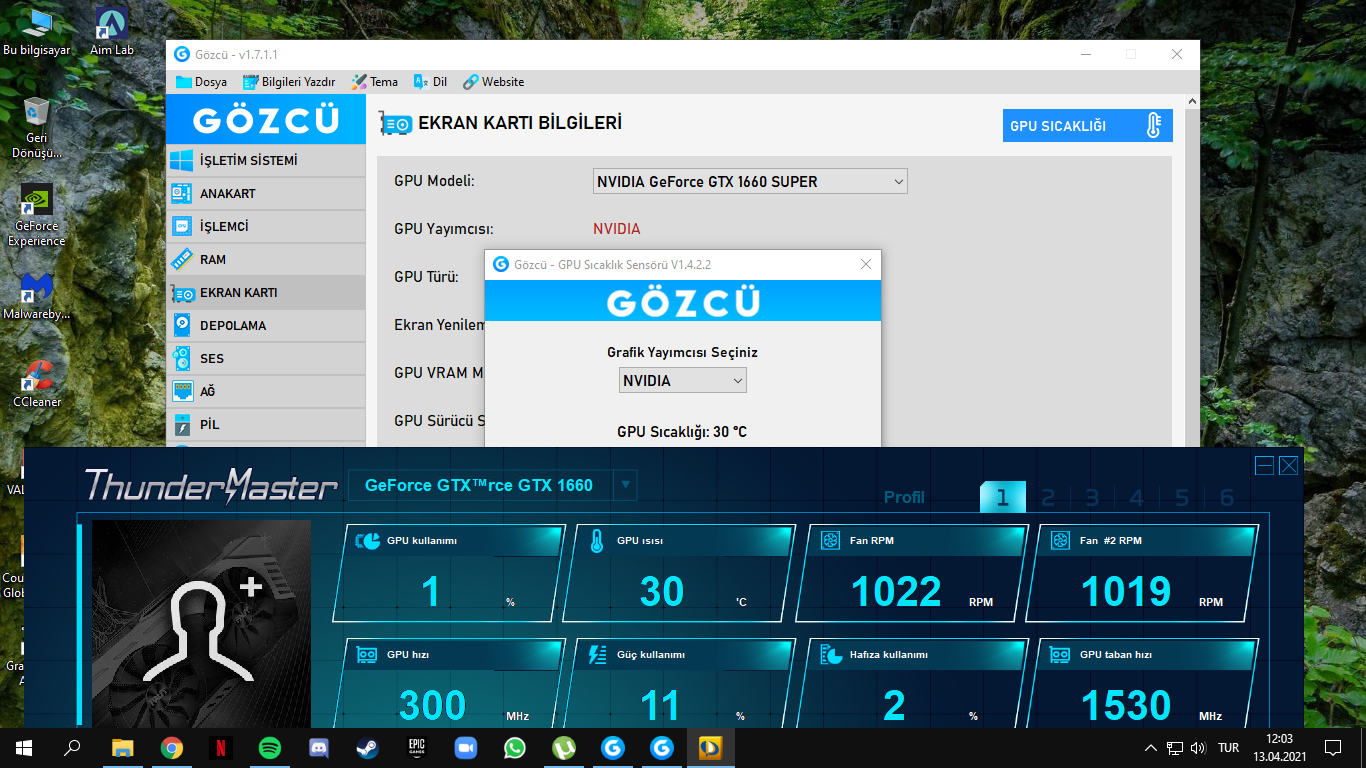Open the Windows Start menu
The width and height of the screenshot is (1366, 768).
24,747
